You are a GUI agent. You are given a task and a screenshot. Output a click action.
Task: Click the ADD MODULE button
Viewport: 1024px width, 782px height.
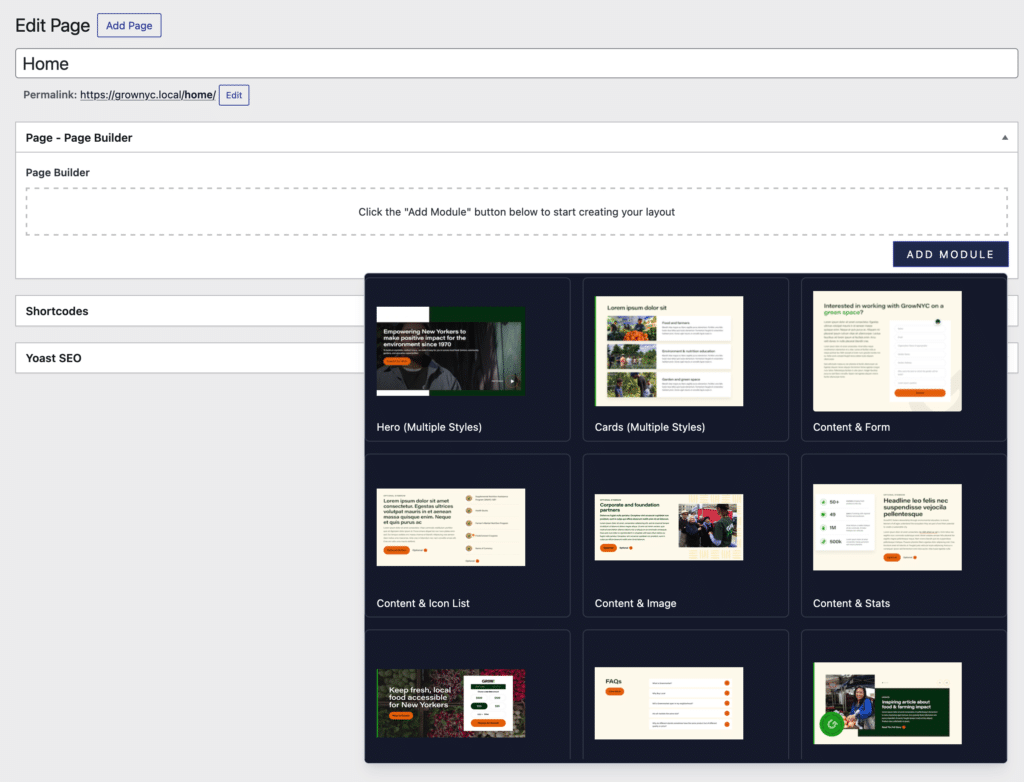click(950, 254)
